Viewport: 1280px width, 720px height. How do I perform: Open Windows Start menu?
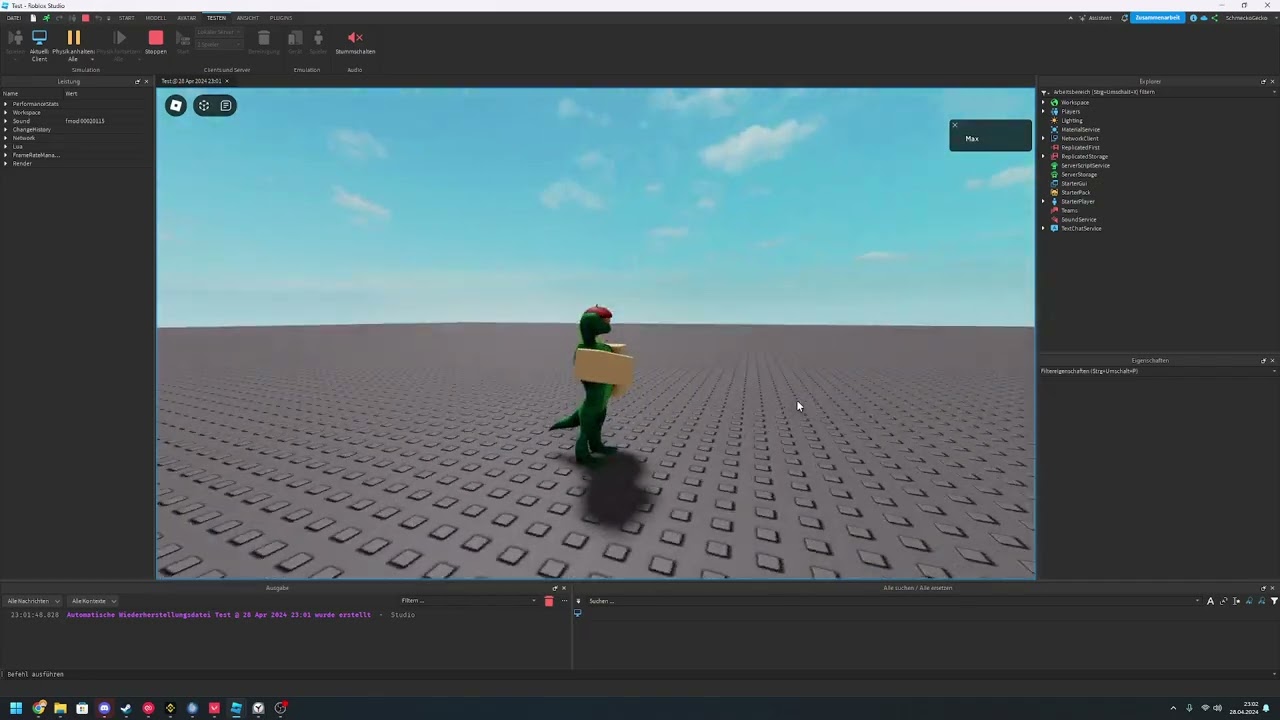(x=16, y=708)
